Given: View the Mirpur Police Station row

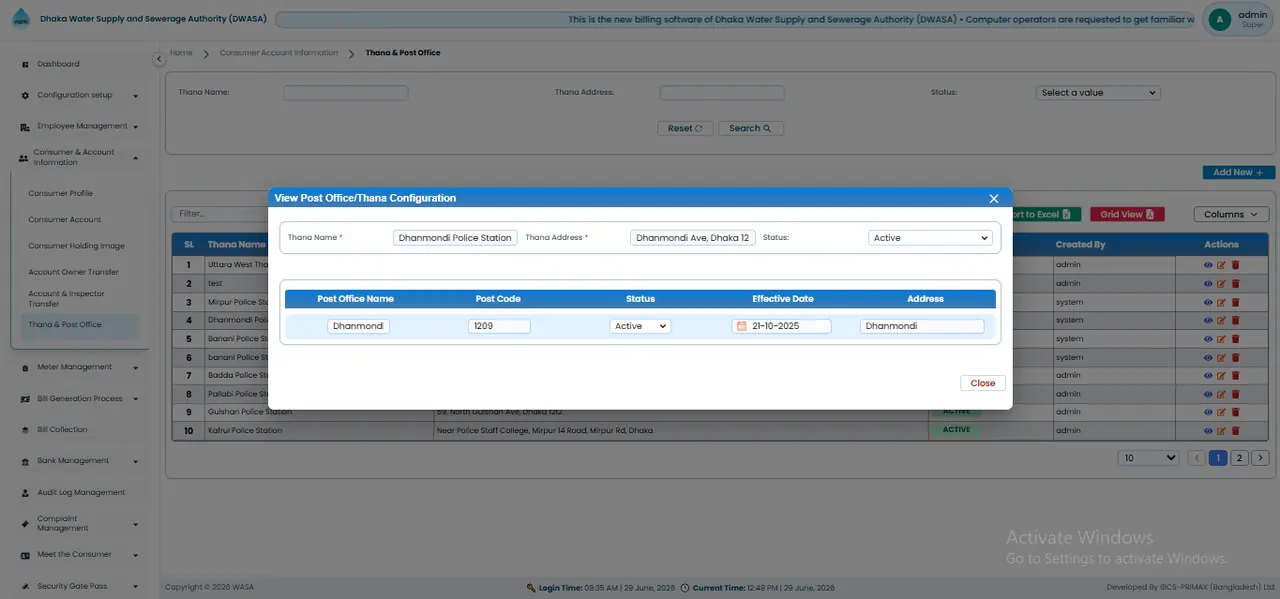Looking at the screenshot, I should click(1208, 302).
